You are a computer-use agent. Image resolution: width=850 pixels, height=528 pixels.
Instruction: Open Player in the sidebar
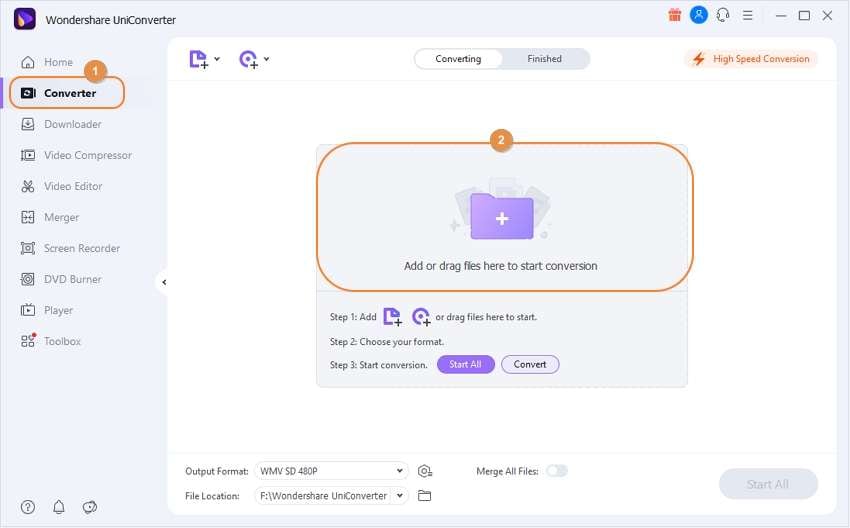[47, 310]
